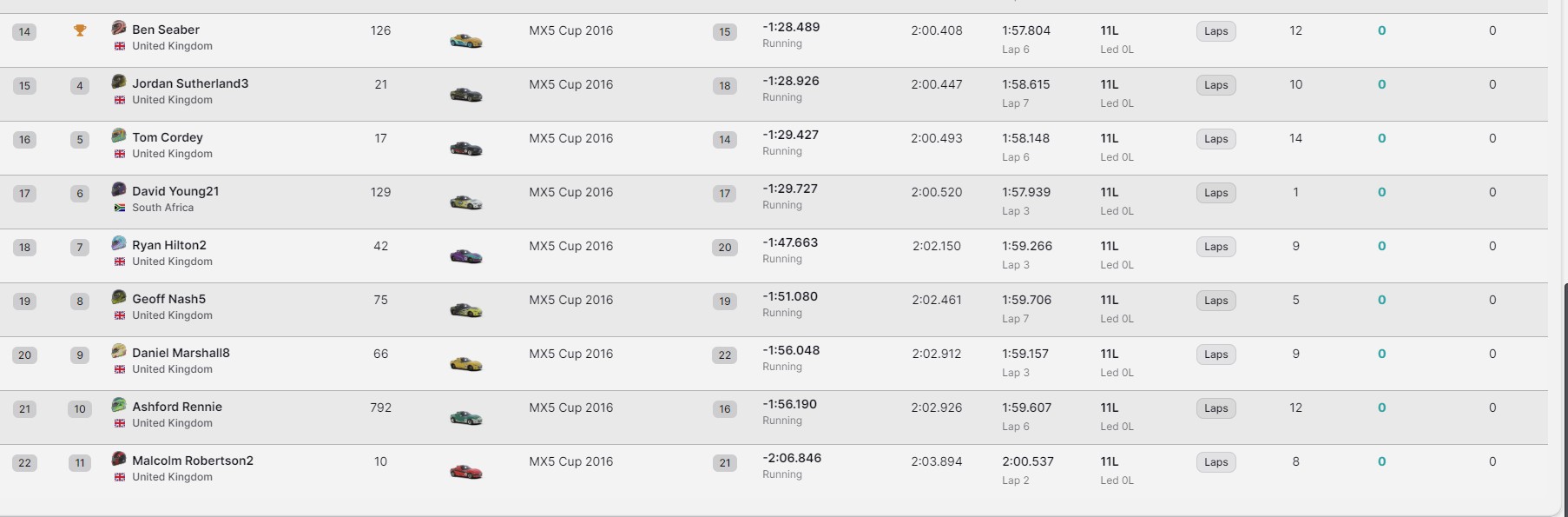
Task: Open driver profile Ryan Hilton2
Action: coord(169,245)
